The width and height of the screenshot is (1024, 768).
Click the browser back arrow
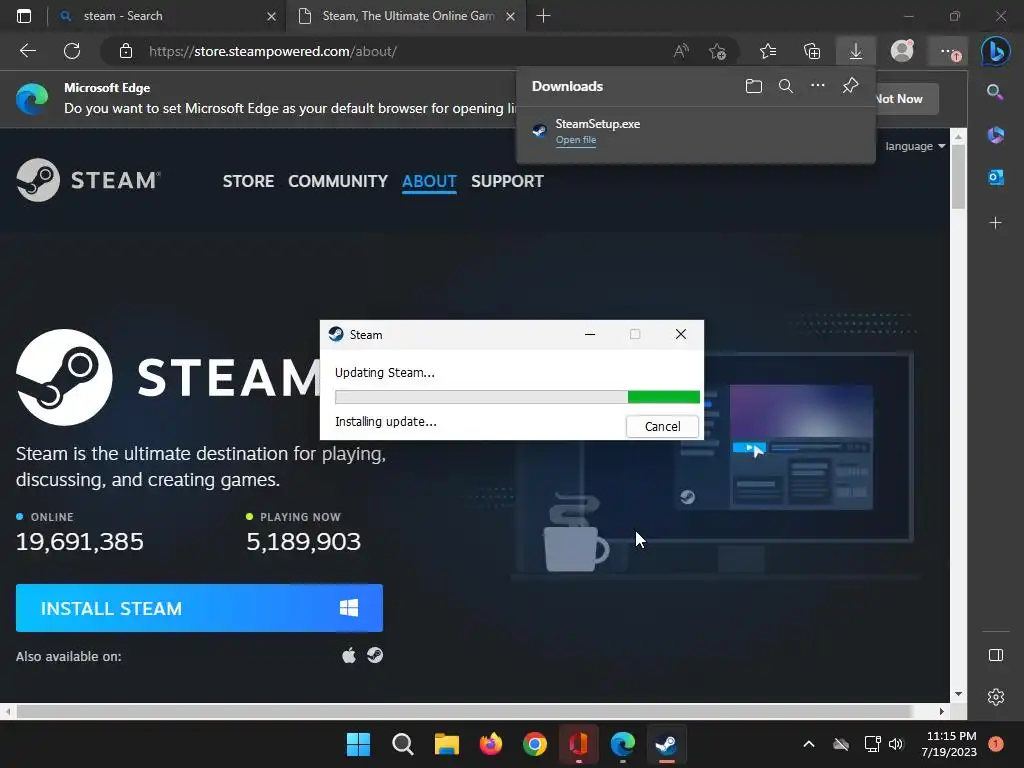tap(27, 51)
